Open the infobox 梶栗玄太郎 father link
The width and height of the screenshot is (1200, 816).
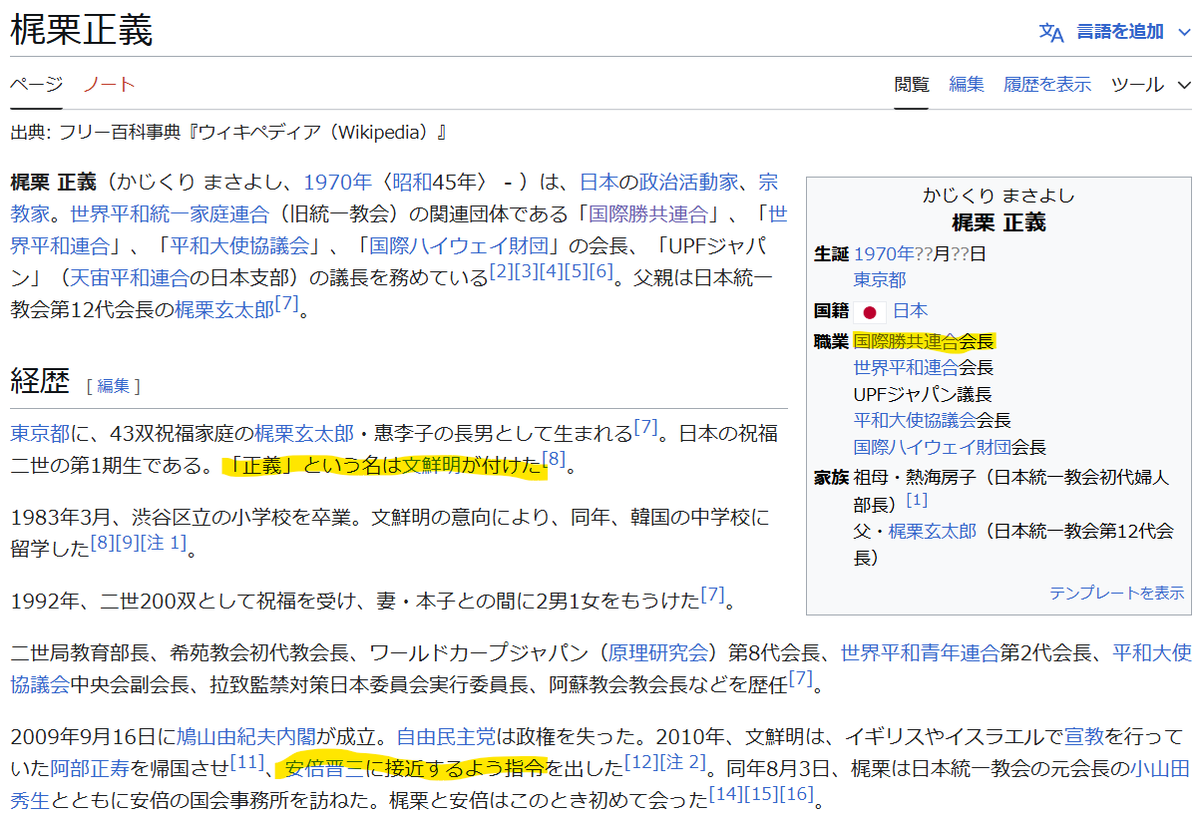pyautogui.click(x=932, y=531)
